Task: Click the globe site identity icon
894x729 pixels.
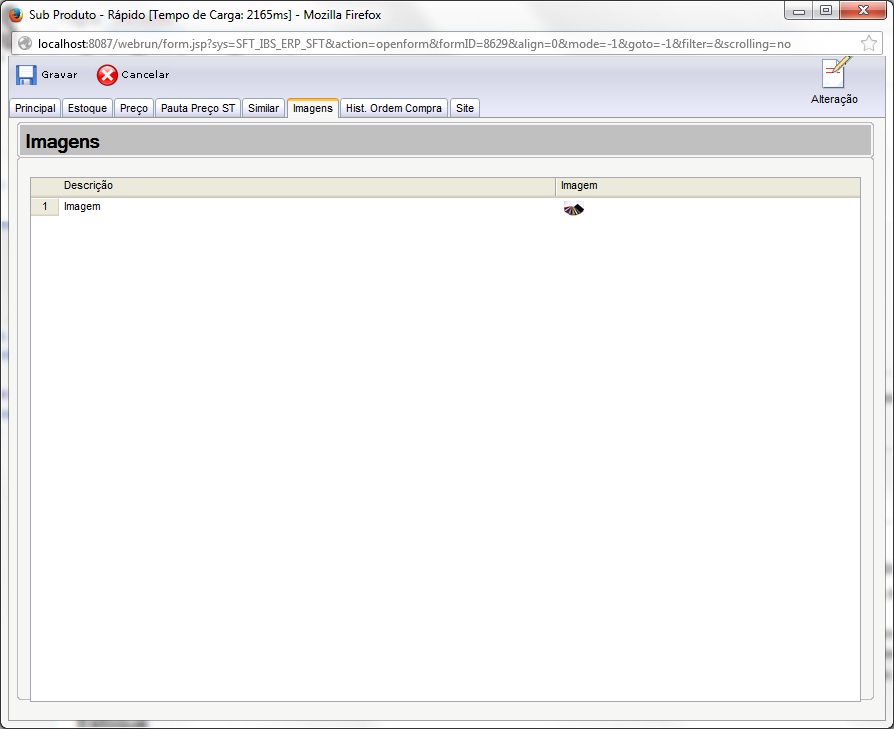Action: coord(25,43)
